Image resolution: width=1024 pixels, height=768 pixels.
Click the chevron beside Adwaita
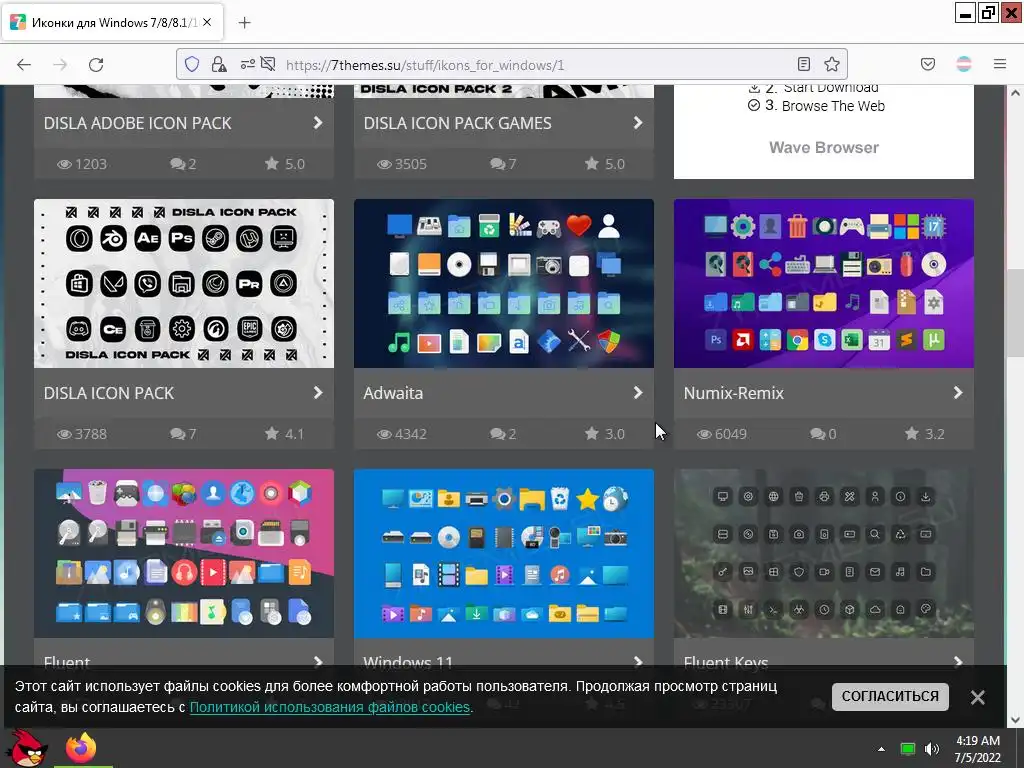coord(638,392)
